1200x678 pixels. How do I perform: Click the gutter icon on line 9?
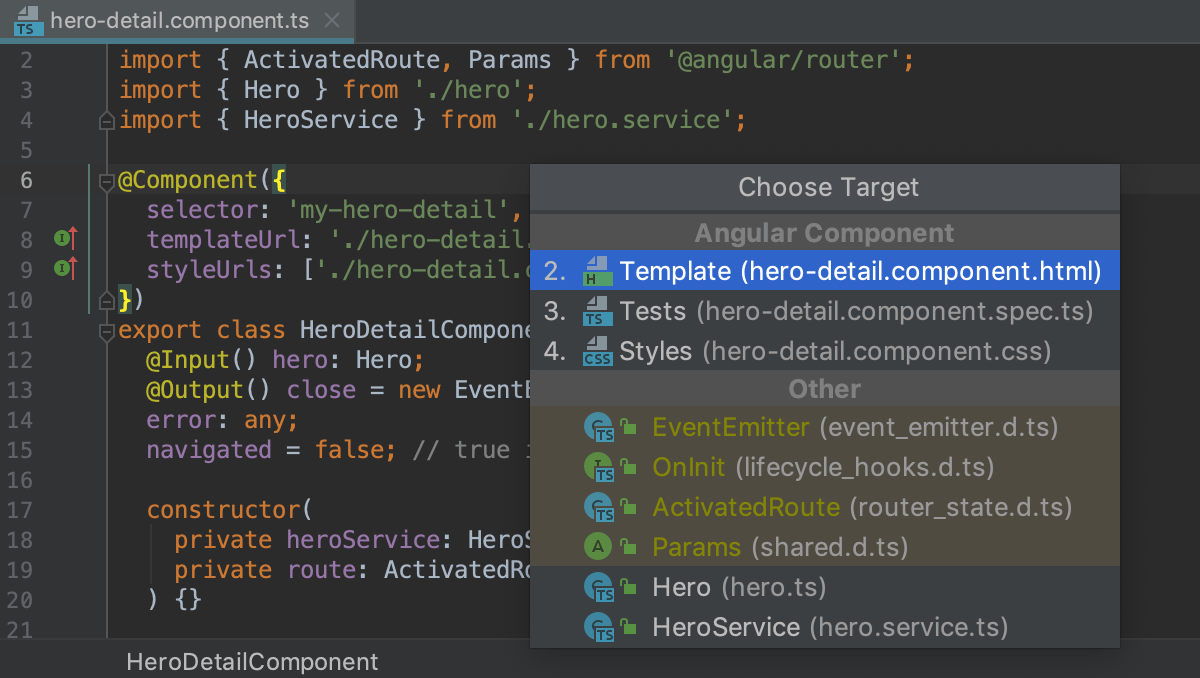pos(66,269)
